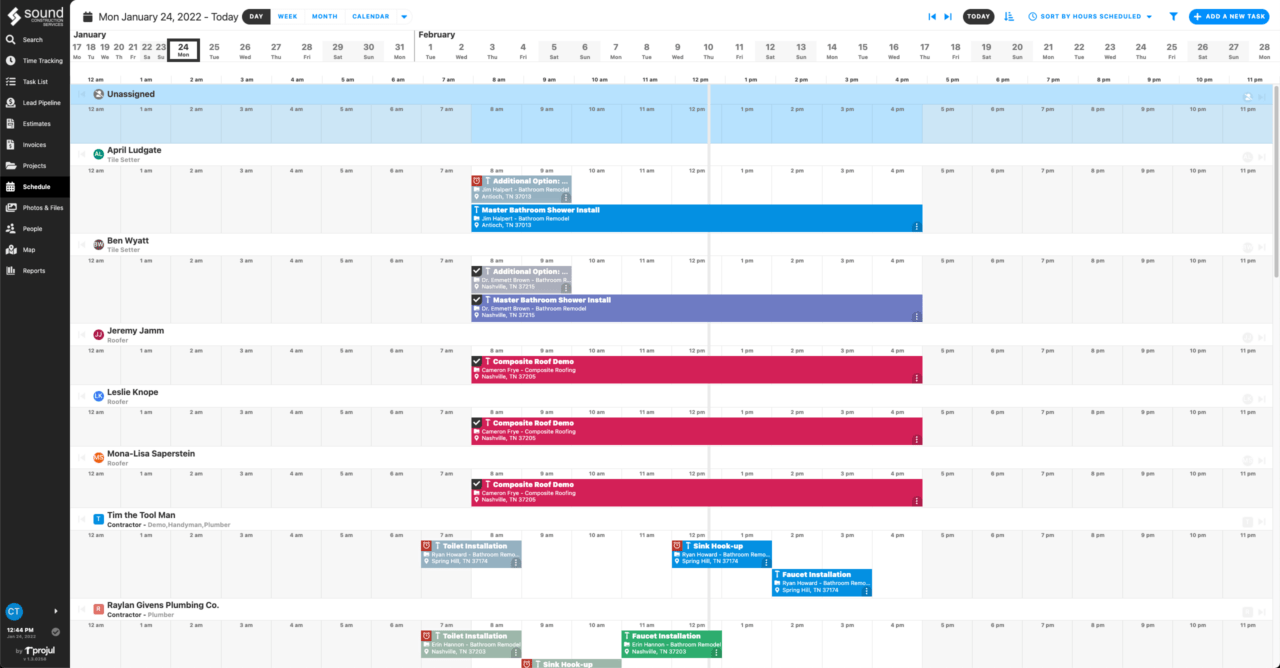Screen dimensions: 1280x668
Task: Toggle completion on Master Bathroom Shower Install
Action: coord(478,300)
